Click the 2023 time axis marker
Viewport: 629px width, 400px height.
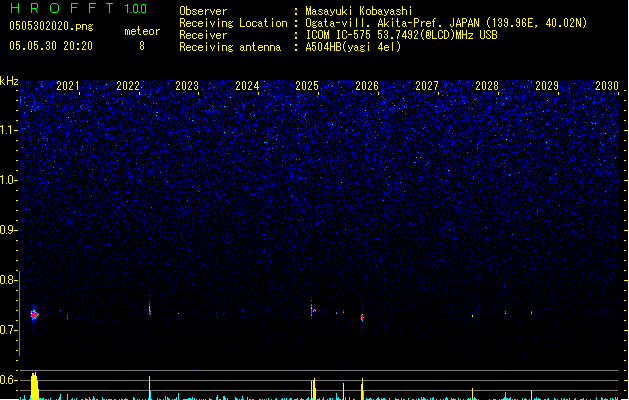187,86
